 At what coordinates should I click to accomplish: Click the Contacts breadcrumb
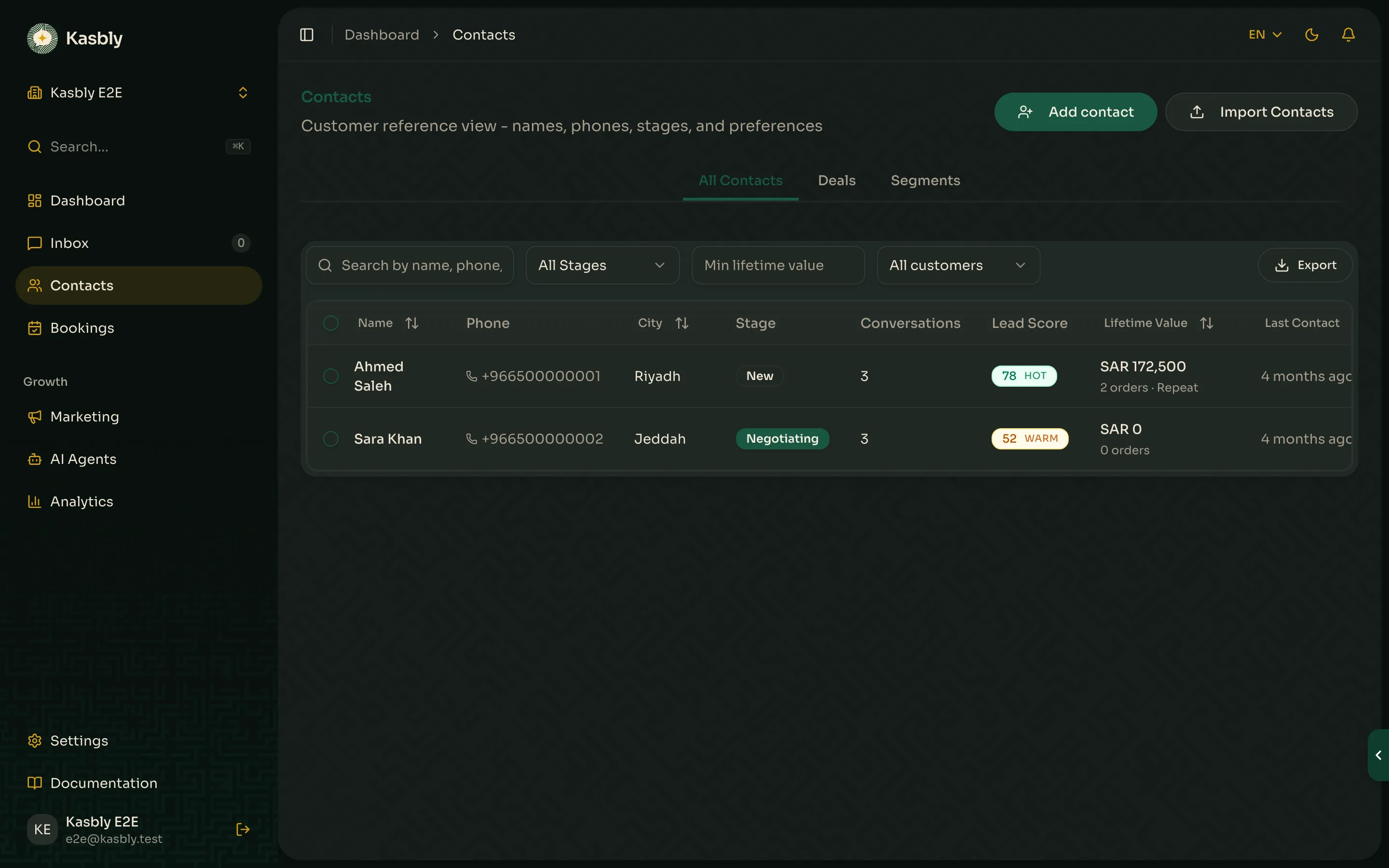[x=483, y=35]
